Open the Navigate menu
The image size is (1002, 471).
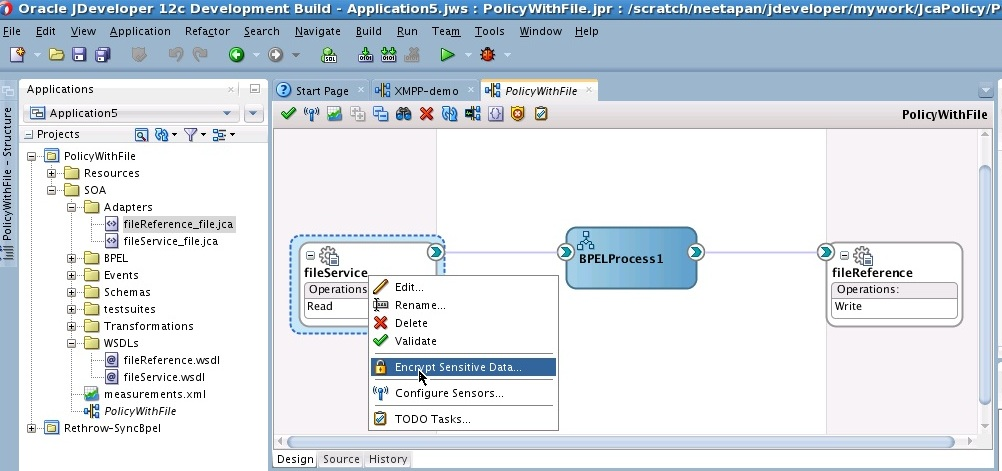(318, 31)
